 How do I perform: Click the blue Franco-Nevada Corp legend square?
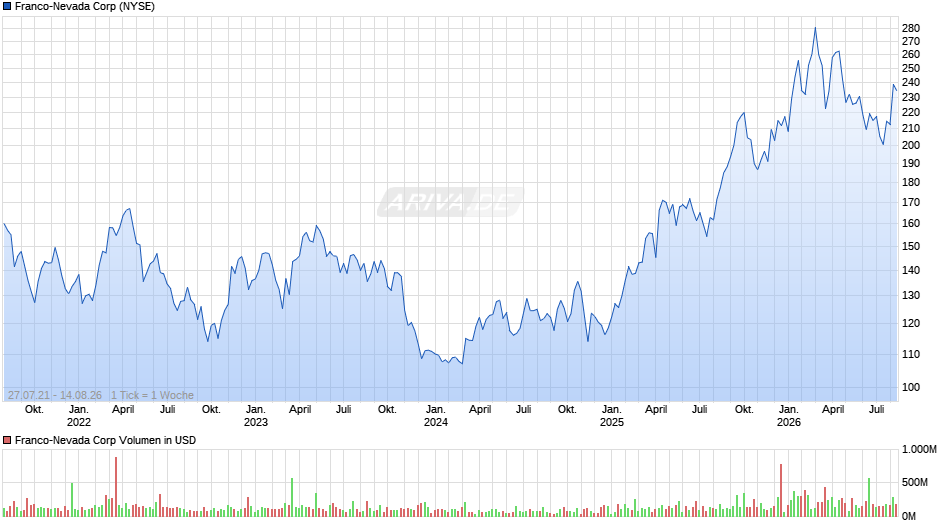(x=7, y=7)
